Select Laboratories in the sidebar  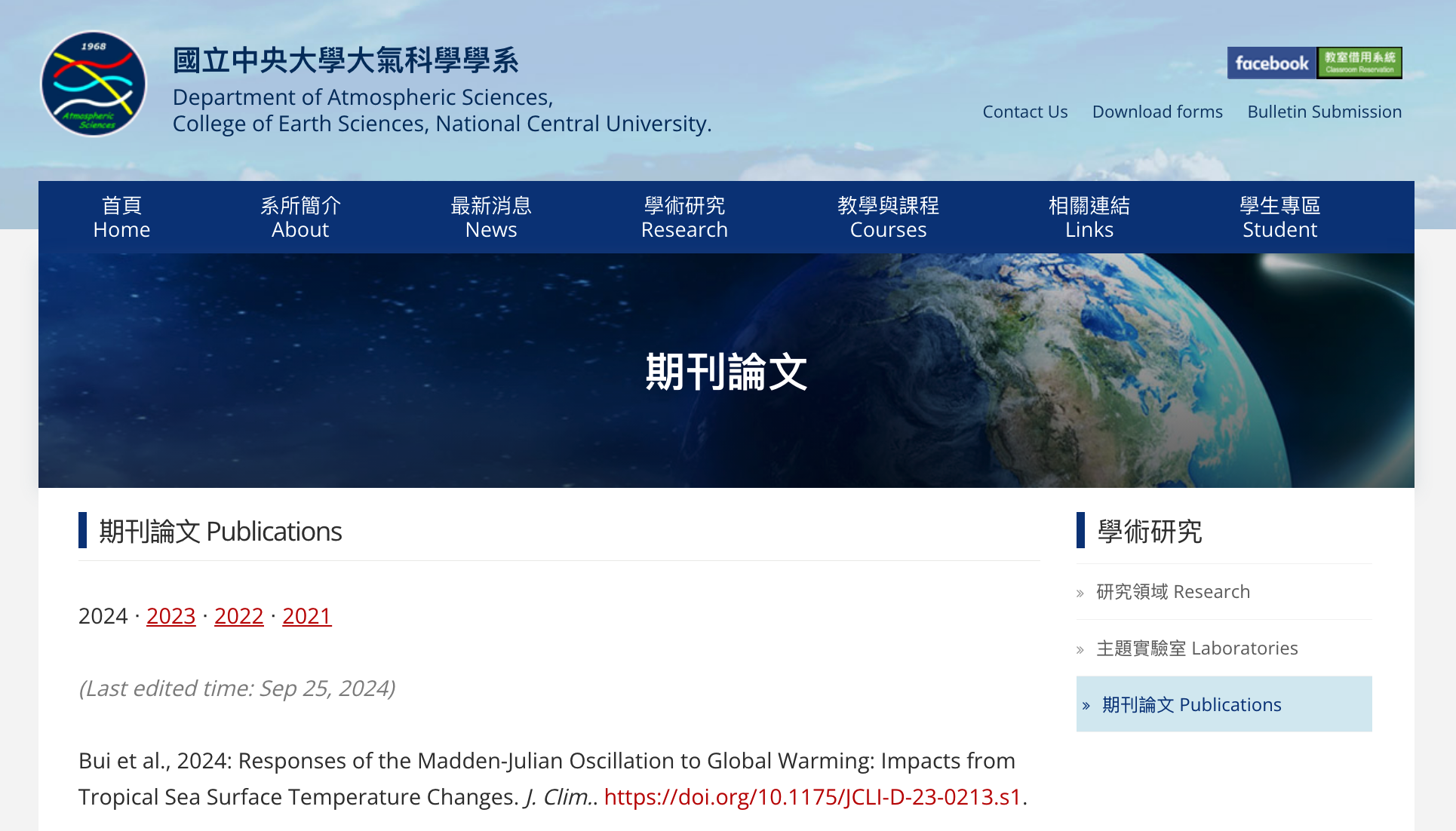[1196, 649]
